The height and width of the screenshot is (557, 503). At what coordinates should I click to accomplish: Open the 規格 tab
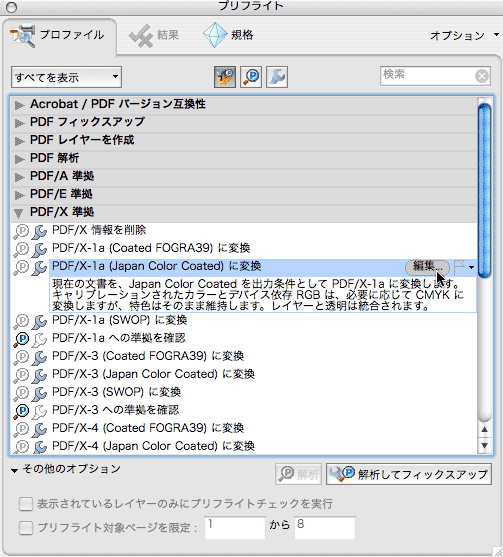click(x=228, y=36)
